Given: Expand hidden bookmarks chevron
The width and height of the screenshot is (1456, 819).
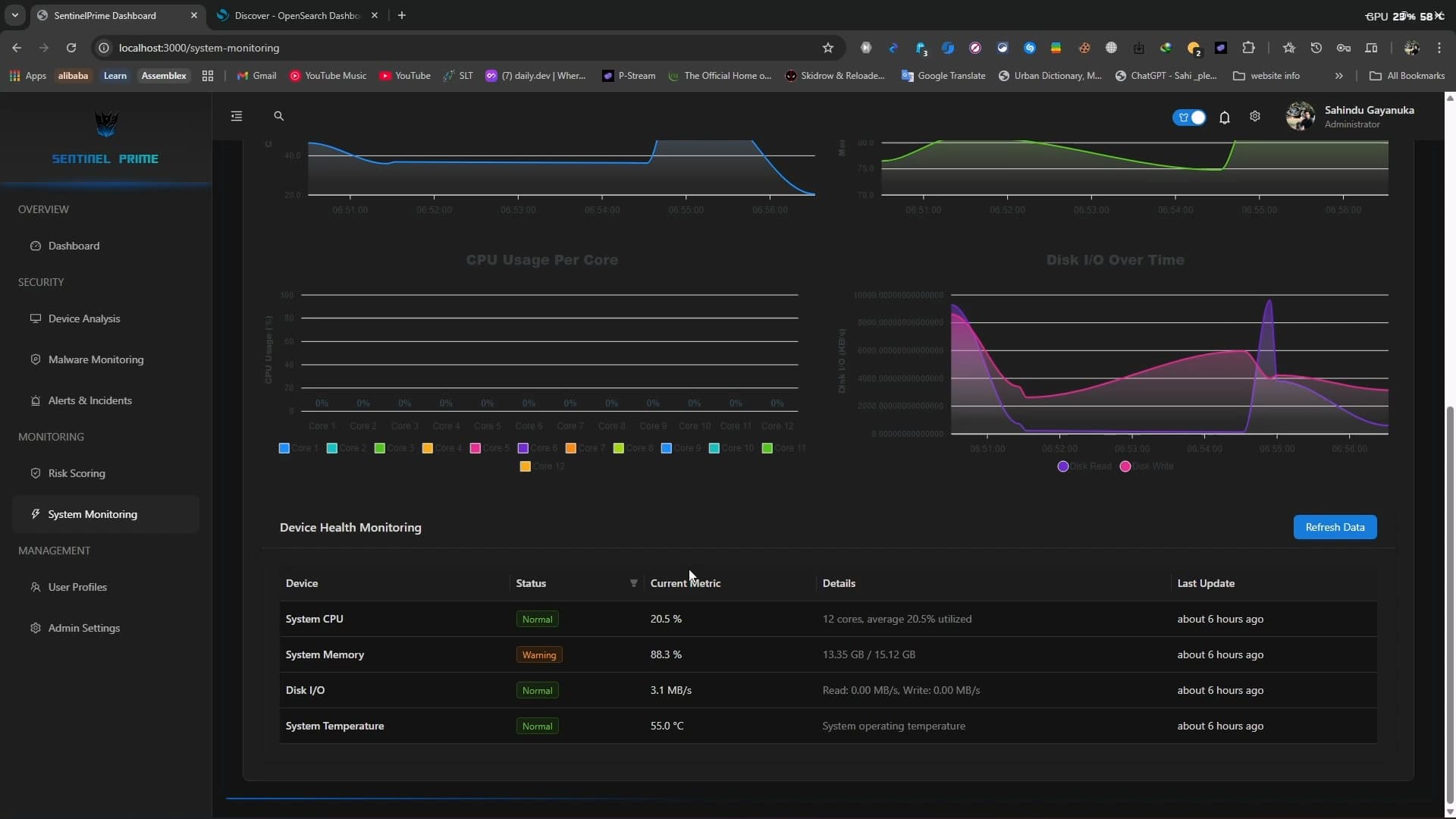Looking at the screenshot, I should [1339, 76].
